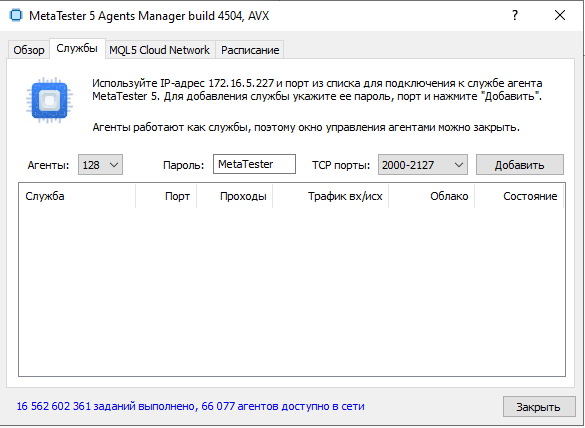Click the Пароль input field
The height and width of the screenshot is (428, 585).
[254, 164]
